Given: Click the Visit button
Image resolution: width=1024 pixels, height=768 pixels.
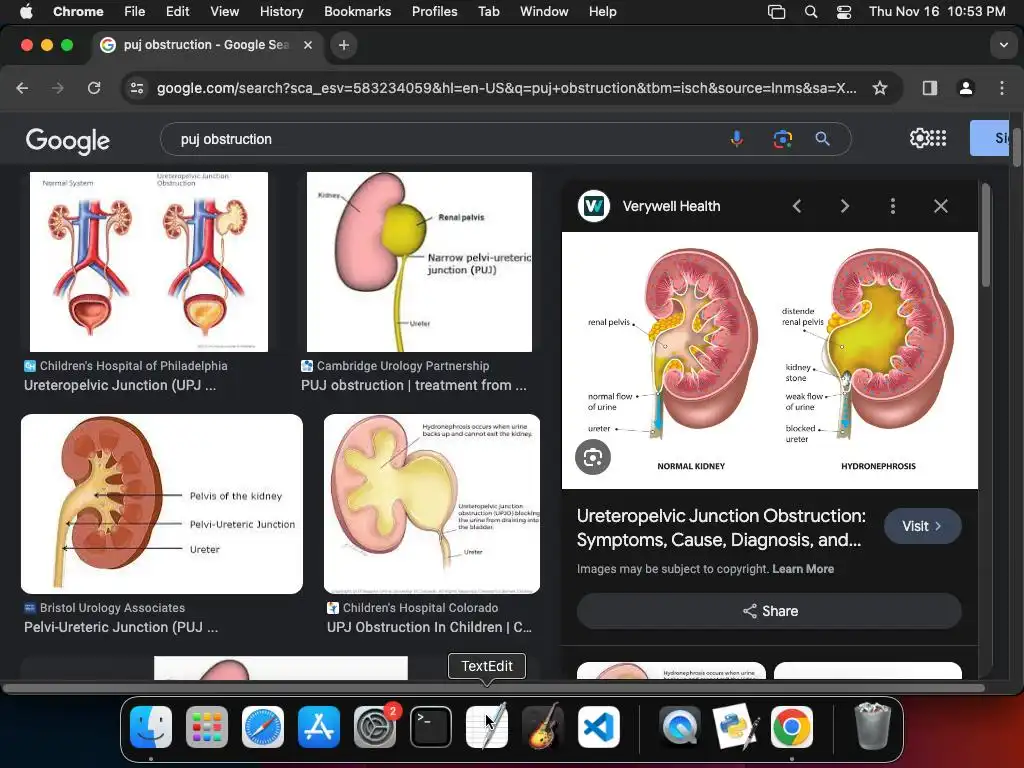Looking at the screenshot, I should coord(922,526).
